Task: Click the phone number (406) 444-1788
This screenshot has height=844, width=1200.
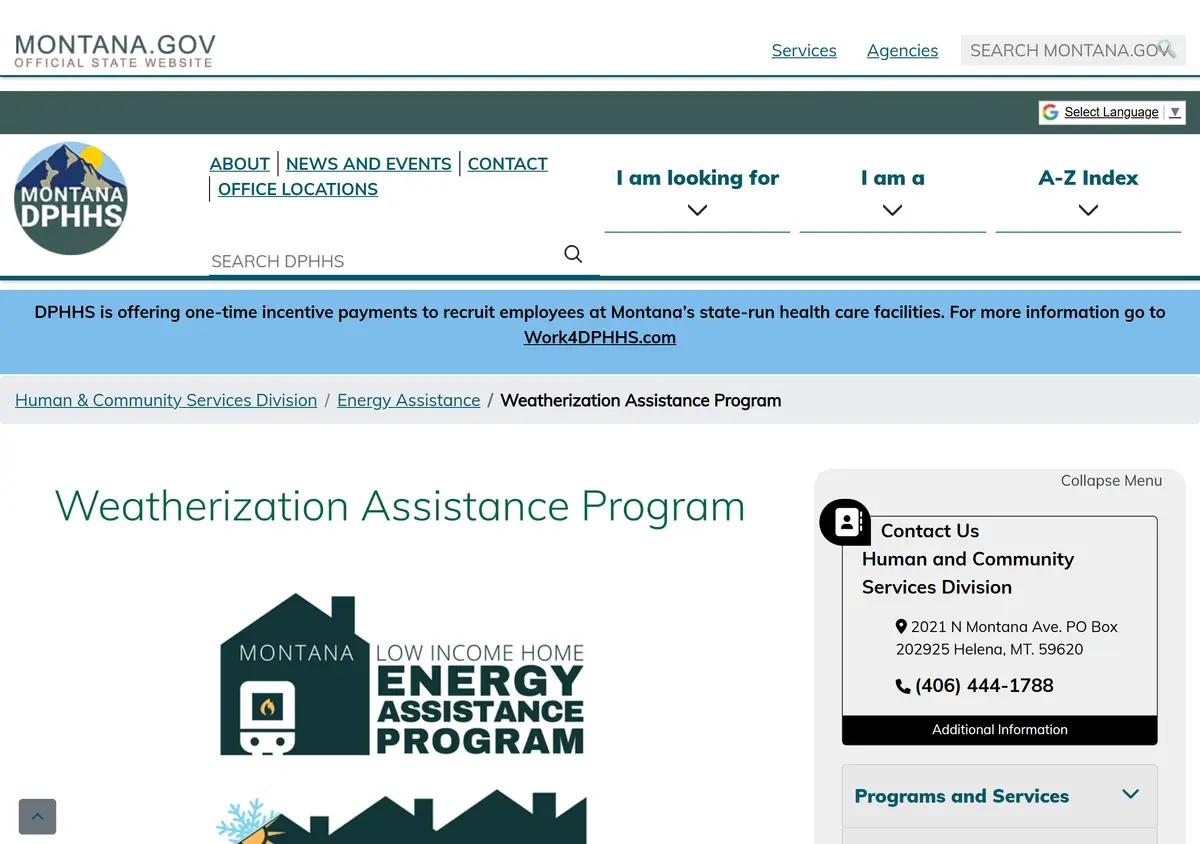Action: 984,686
